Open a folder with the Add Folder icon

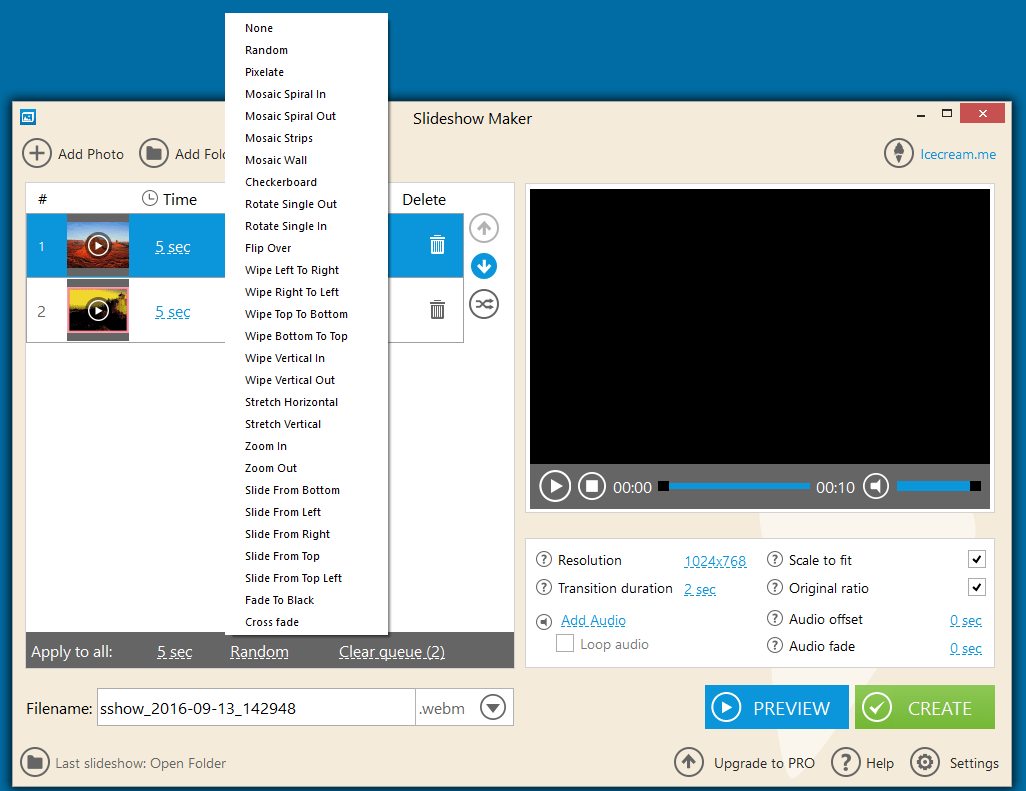[154, 153]
